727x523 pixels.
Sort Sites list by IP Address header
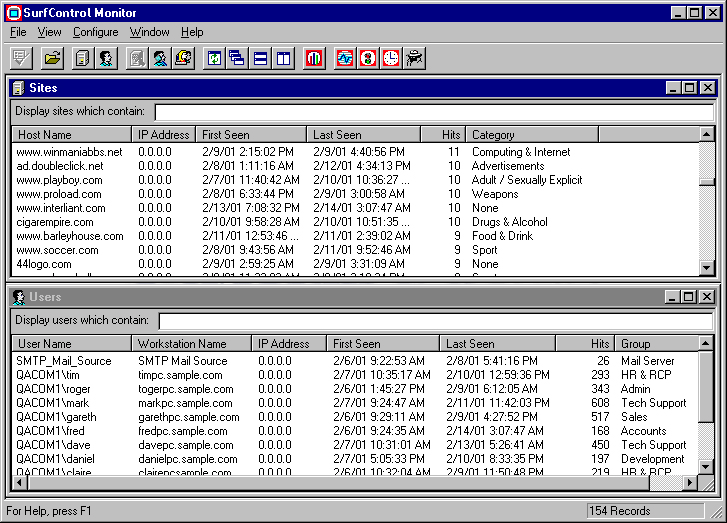tap(164, 134)
